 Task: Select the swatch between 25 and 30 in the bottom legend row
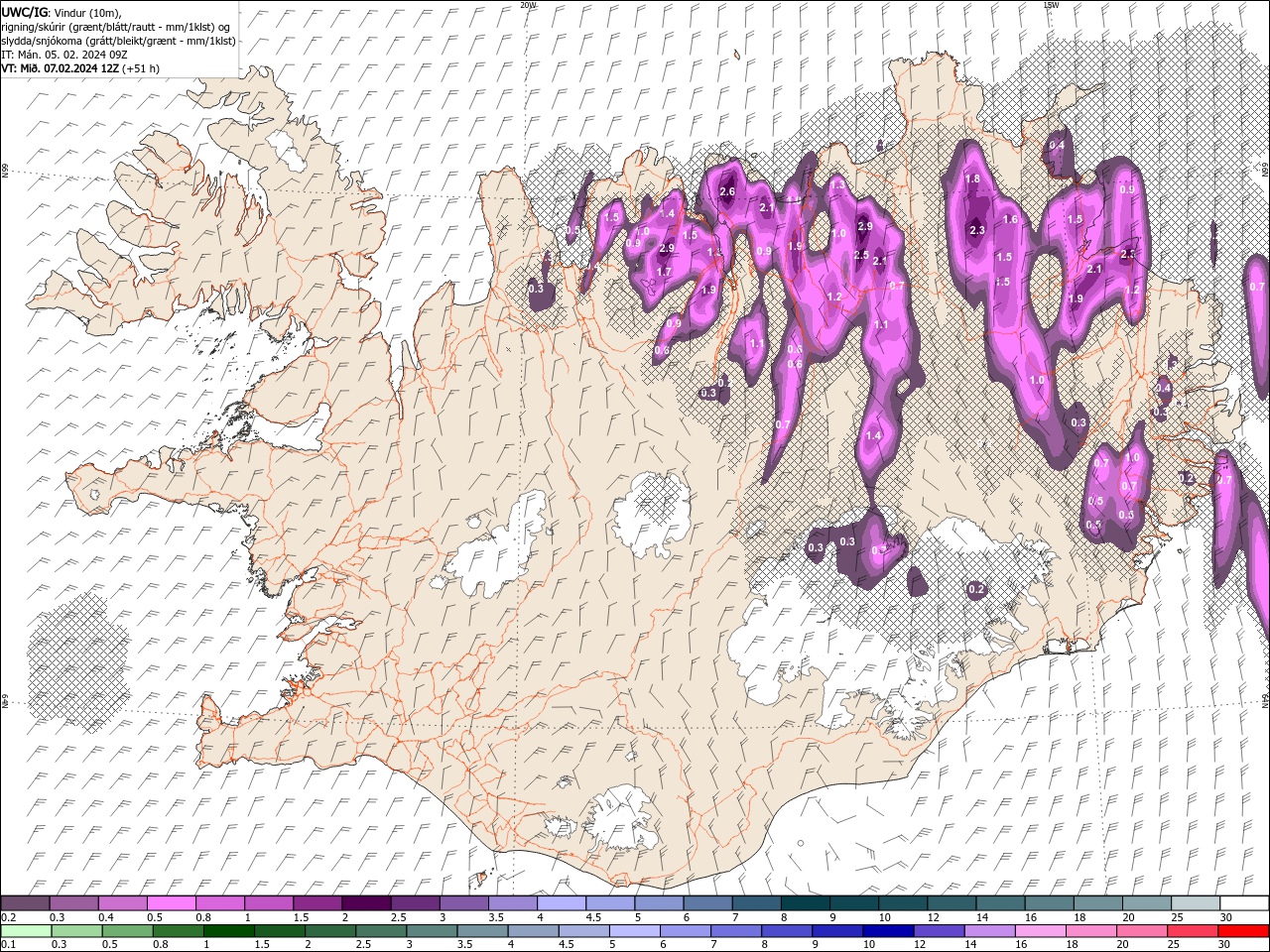click(x=1193, y=931)
